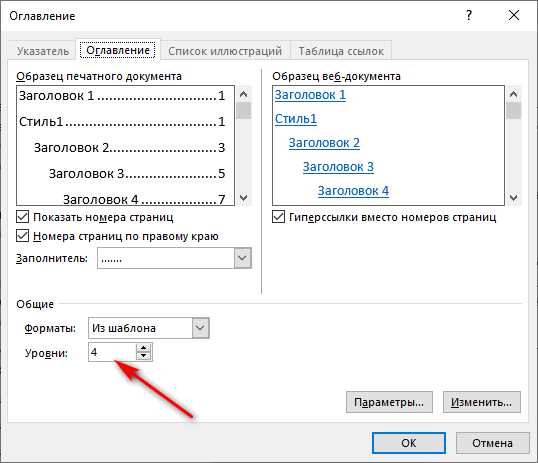Confirm with the OK button

click(x=409, y=443)
